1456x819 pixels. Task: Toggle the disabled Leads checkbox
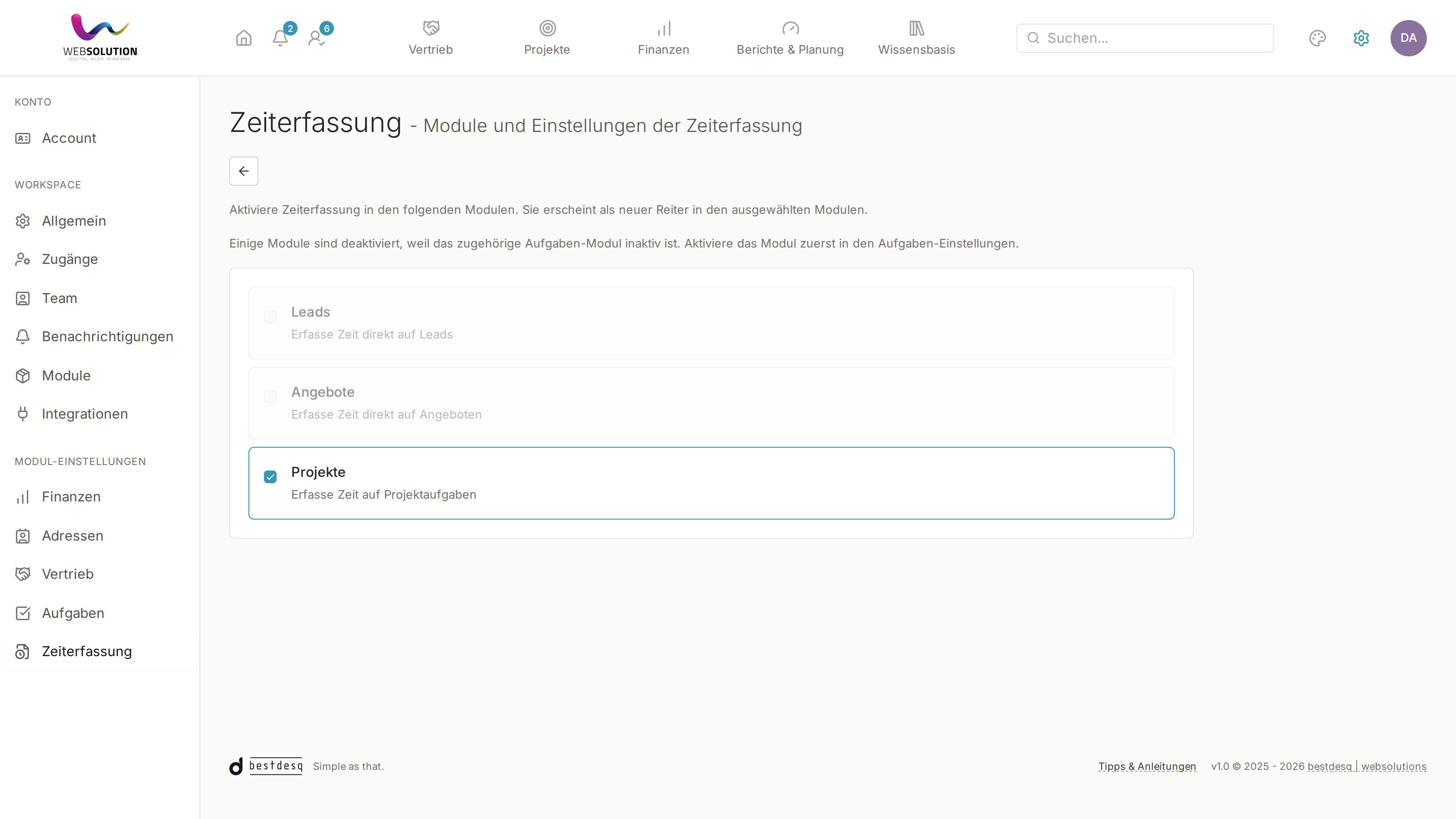(x=270, y=317)
